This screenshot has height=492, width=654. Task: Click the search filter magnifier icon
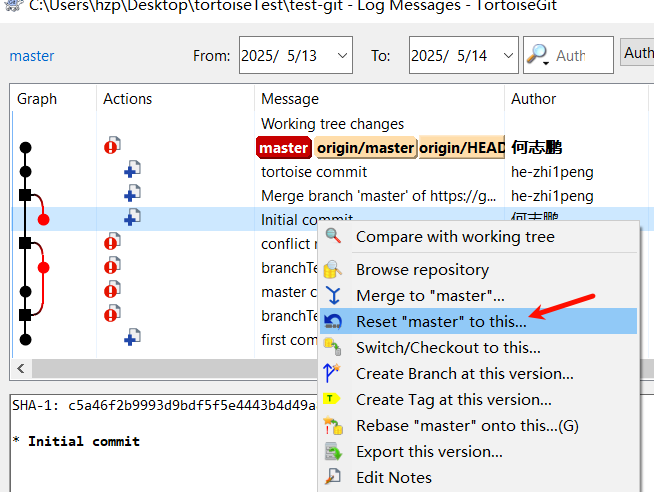[537, 54]
